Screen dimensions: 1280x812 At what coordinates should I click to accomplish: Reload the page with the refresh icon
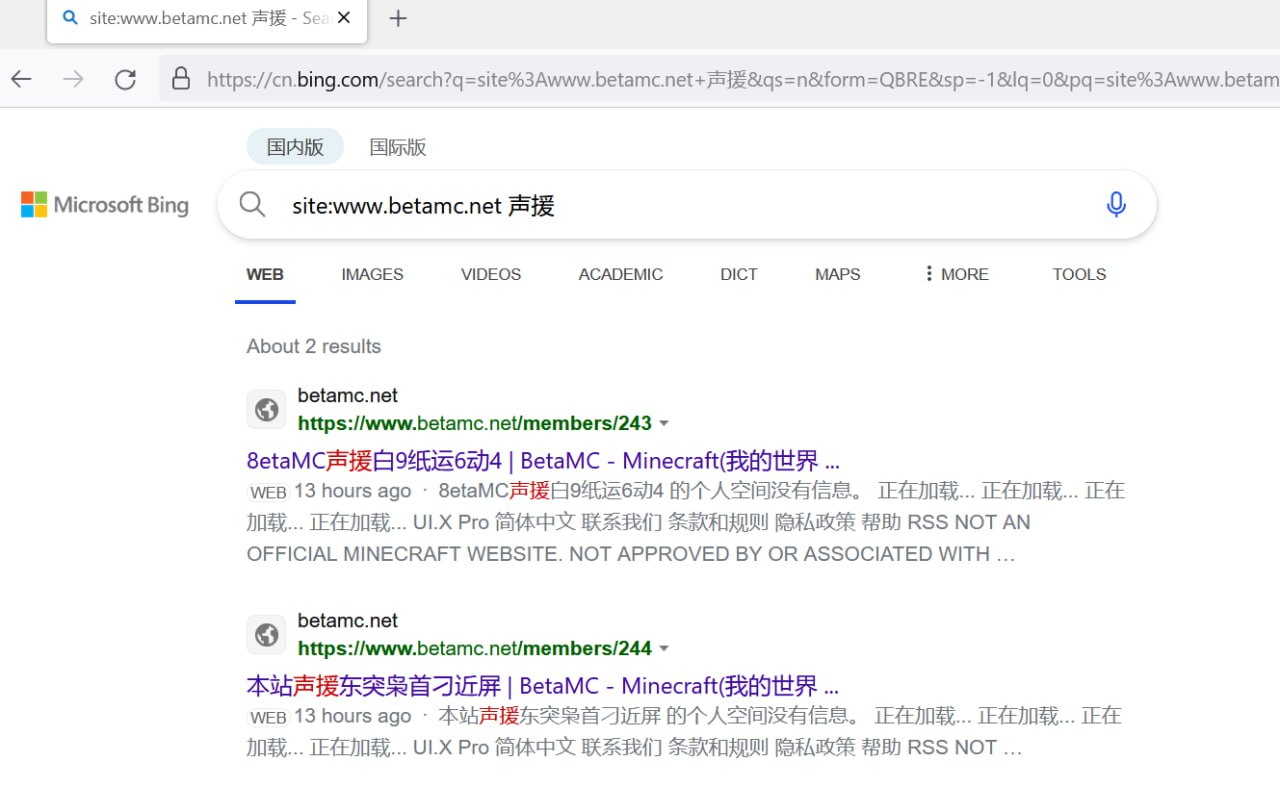pos(125,80)
